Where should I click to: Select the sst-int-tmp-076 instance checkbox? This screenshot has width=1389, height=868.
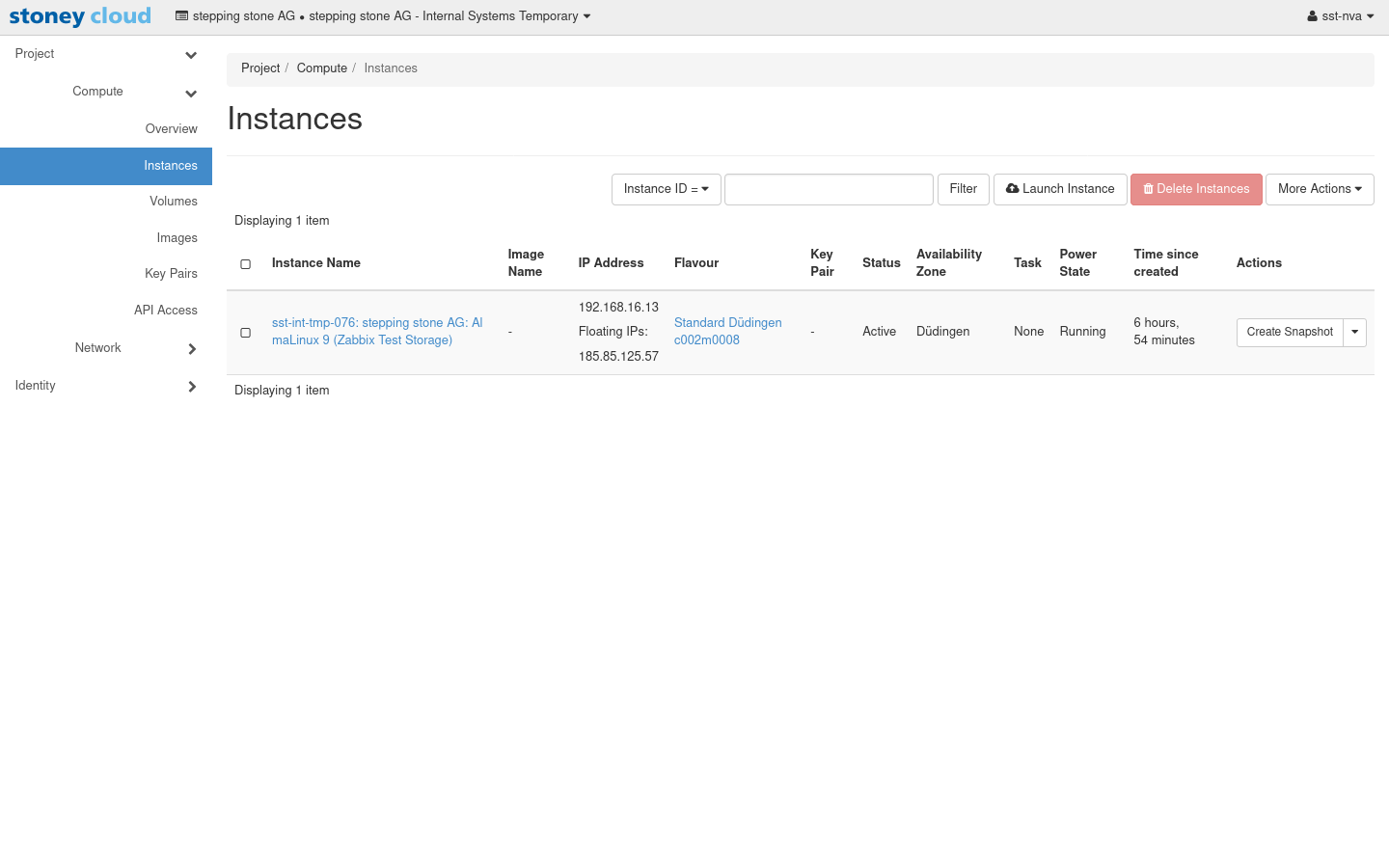(x=246, y=333)
